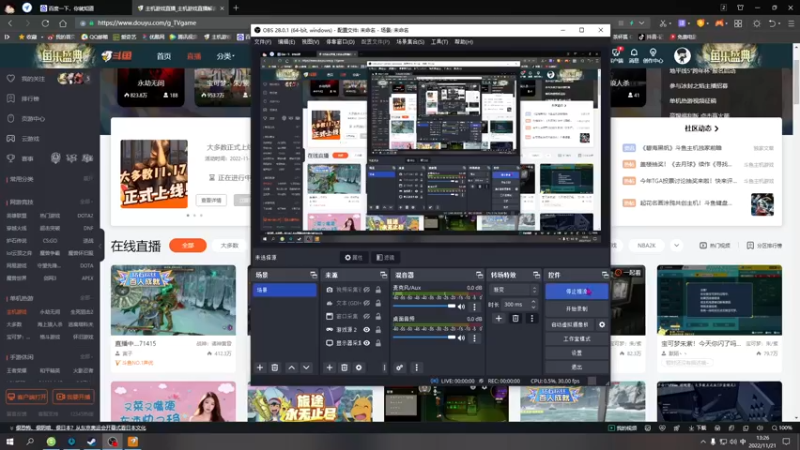Enable Studio Mode button
The height and width of the screenshot is (450, 800).
[x=577, y=339]
